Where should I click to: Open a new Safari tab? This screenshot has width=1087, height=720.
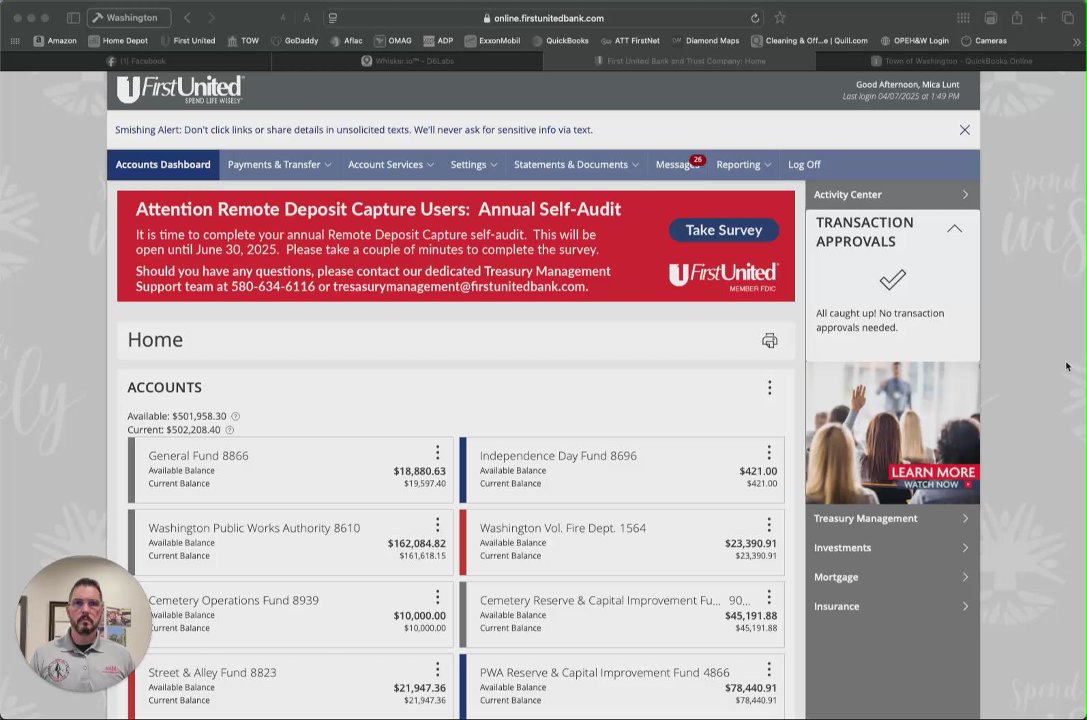point(1041,18)
